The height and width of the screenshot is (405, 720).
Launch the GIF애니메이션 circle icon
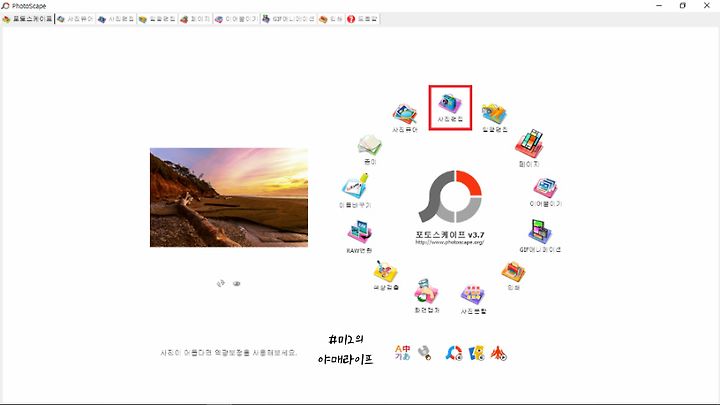click(540, 236)
